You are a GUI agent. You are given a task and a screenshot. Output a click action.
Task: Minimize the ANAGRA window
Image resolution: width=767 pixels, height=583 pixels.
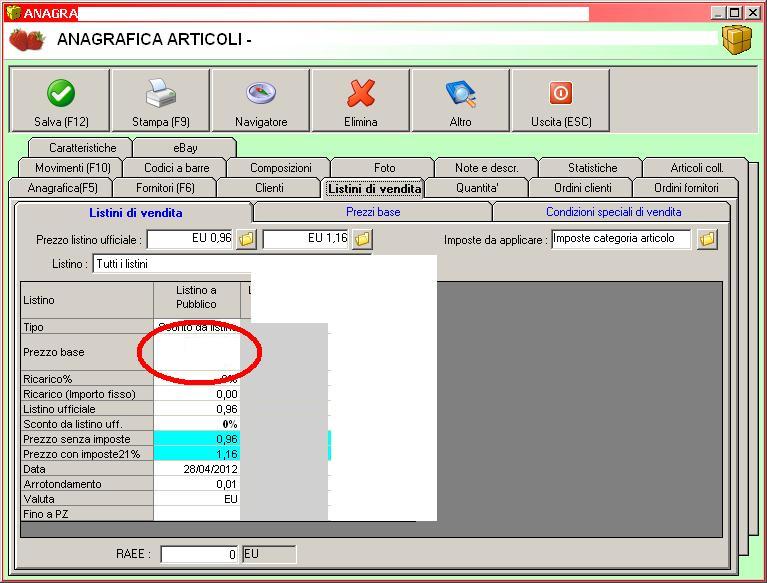pyautogui.click(x=718, y=13)
